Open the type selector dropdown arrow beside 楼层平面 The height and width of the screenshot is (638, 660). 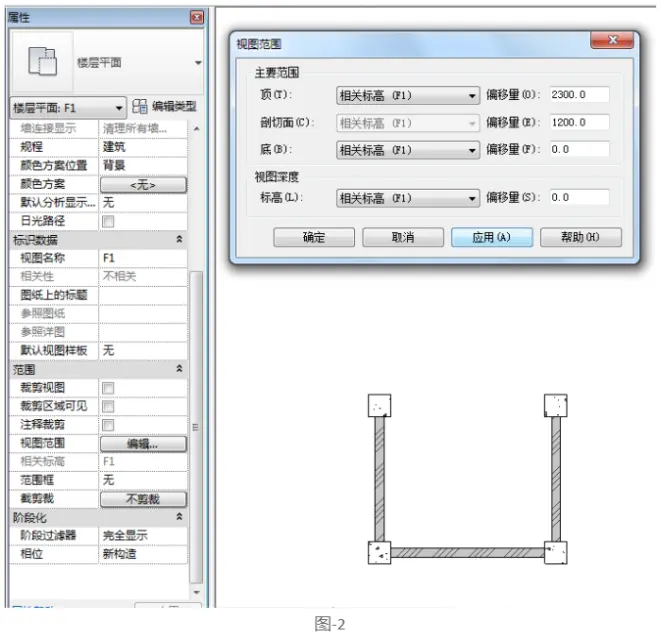point(198,63)
